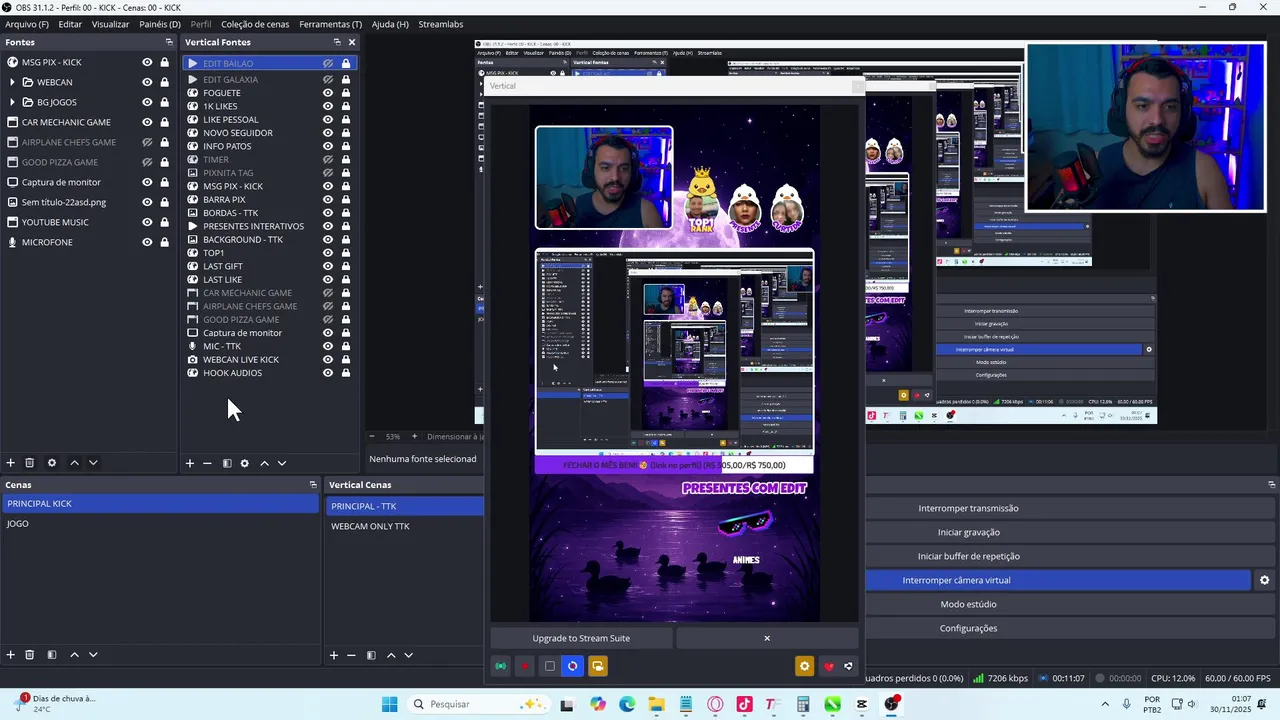Open source properties gear in Fontes panel
This screenshot has width=1280, height=720.
(52, 463)
